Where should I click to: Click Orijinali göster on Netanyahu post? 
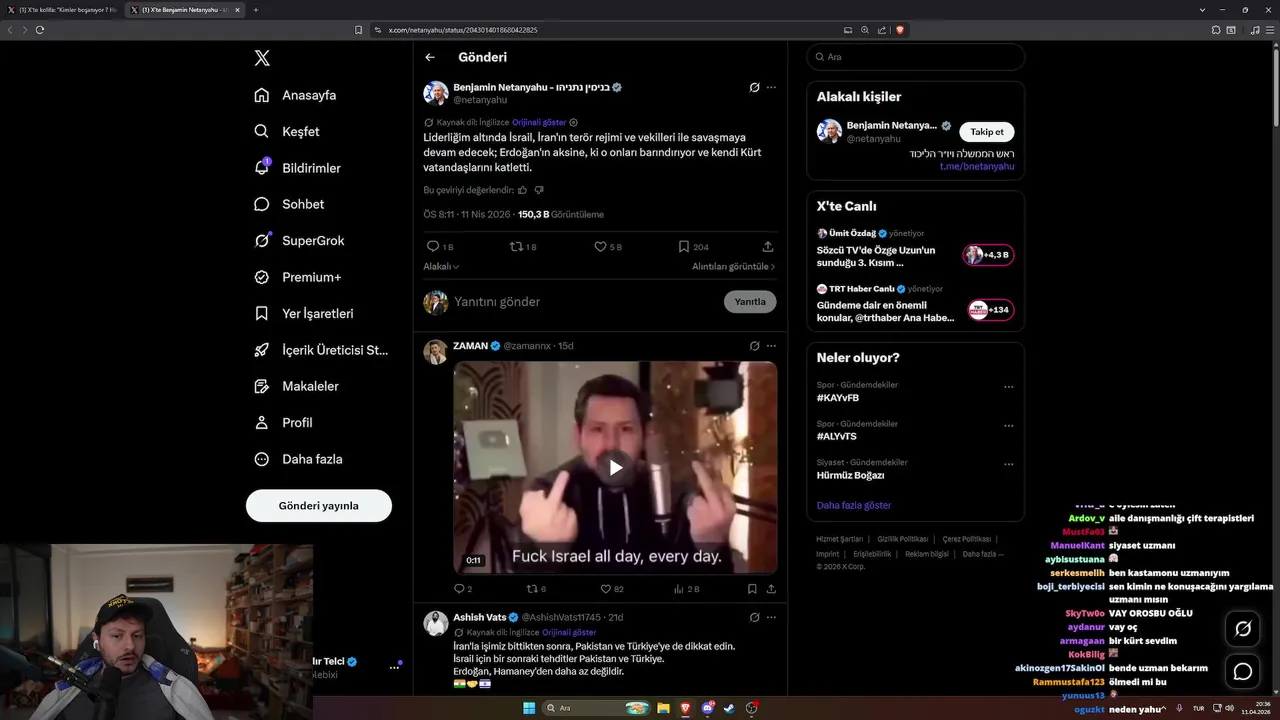539,122
